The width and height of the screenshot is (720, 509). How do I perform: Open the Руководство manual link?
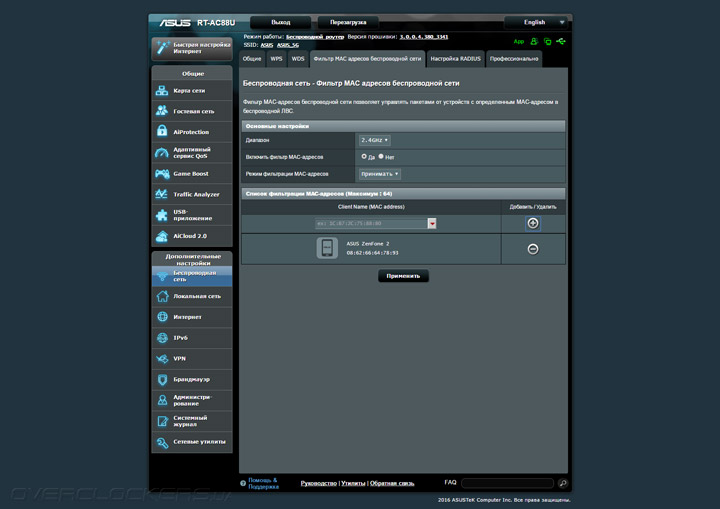point(319,483)
